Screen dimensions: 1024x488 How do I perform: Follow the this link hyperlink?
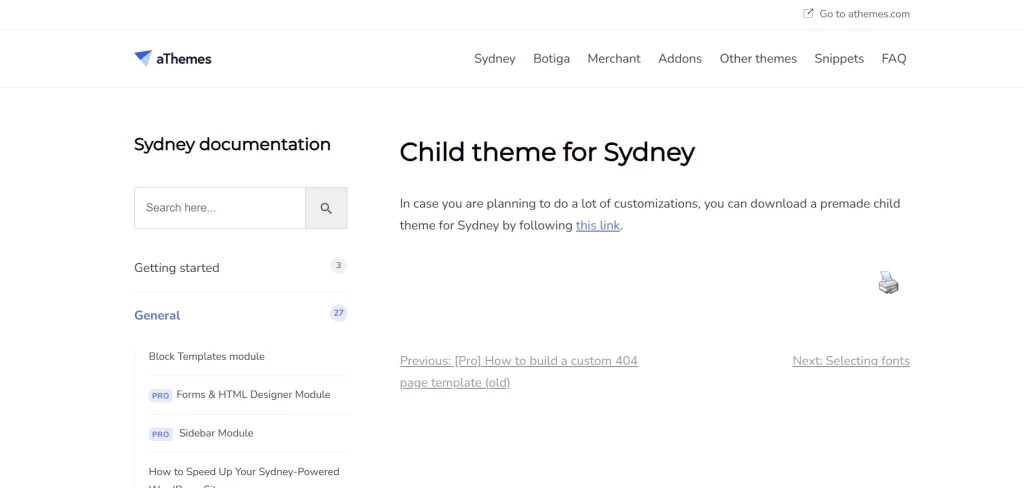pos(598,226)
